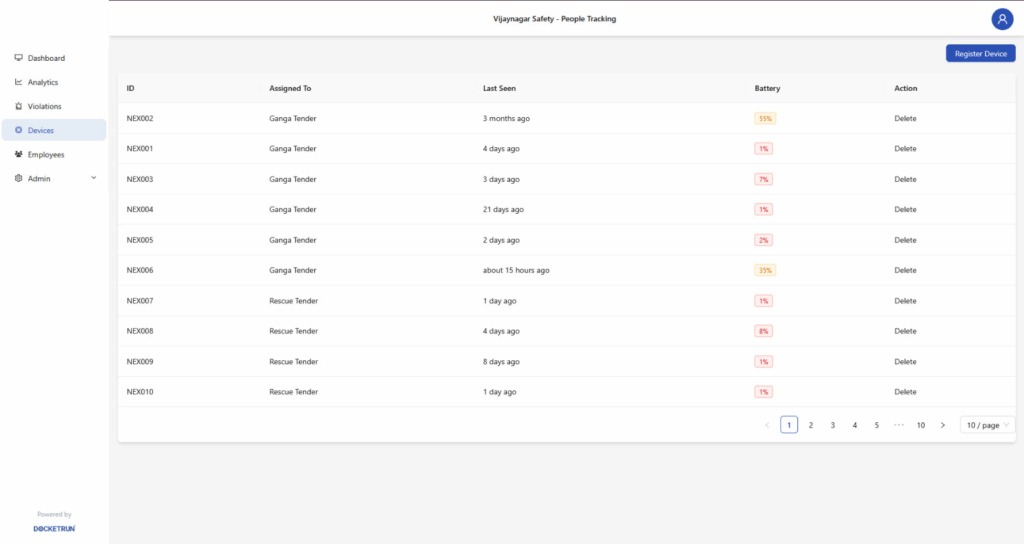
Task: Go to page 3
Action: click(832, 425)
